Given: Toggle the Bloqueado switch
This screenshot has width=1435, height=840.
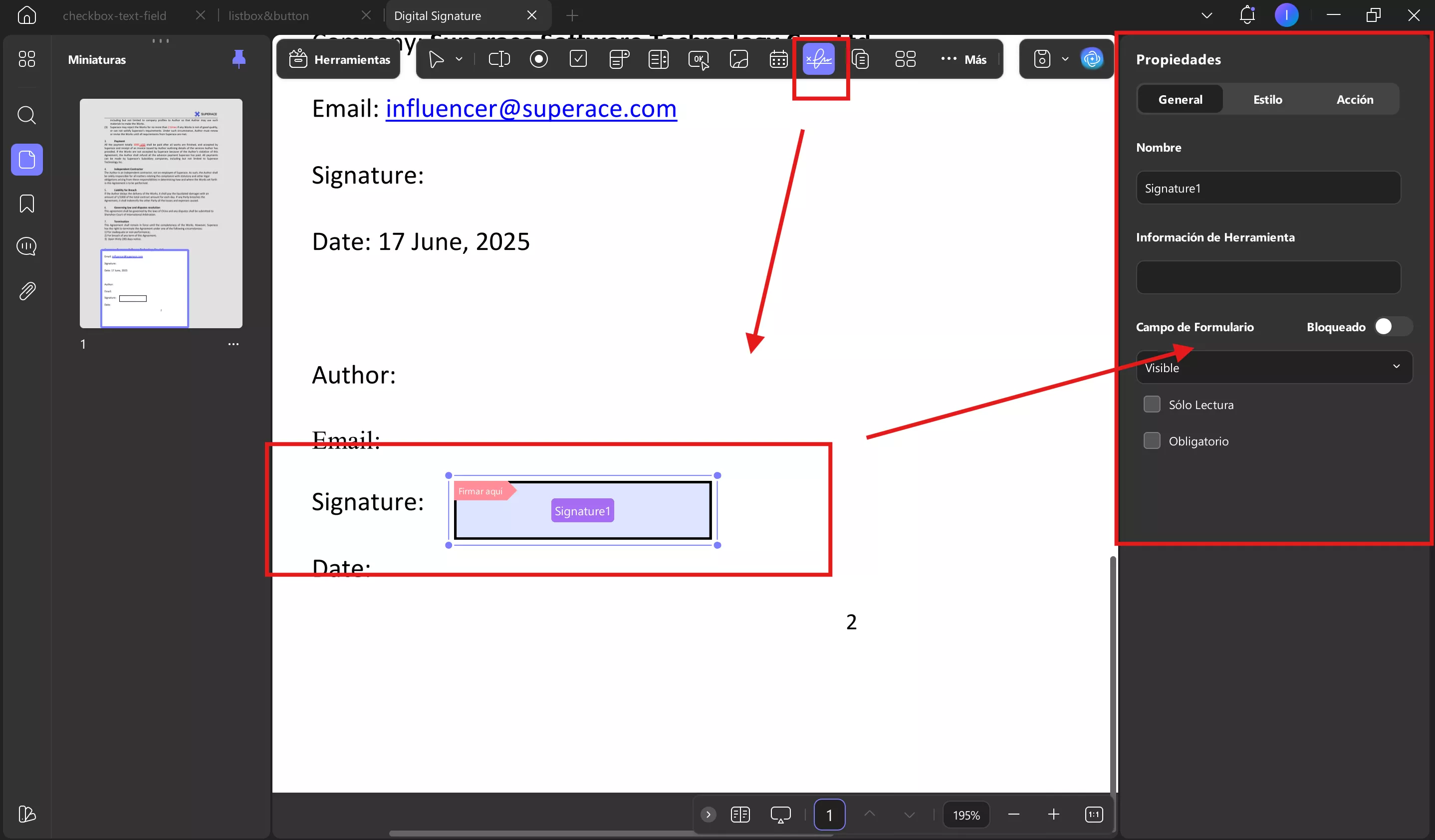Looking at the screenshot, I should coord(1393,327).
